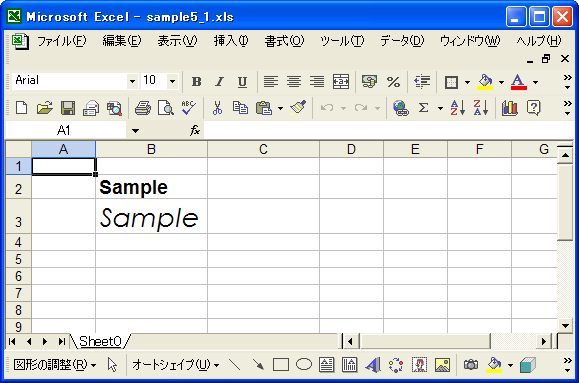Apply percent style
Screen dimensions: 579x383
(x=393, y=82)
